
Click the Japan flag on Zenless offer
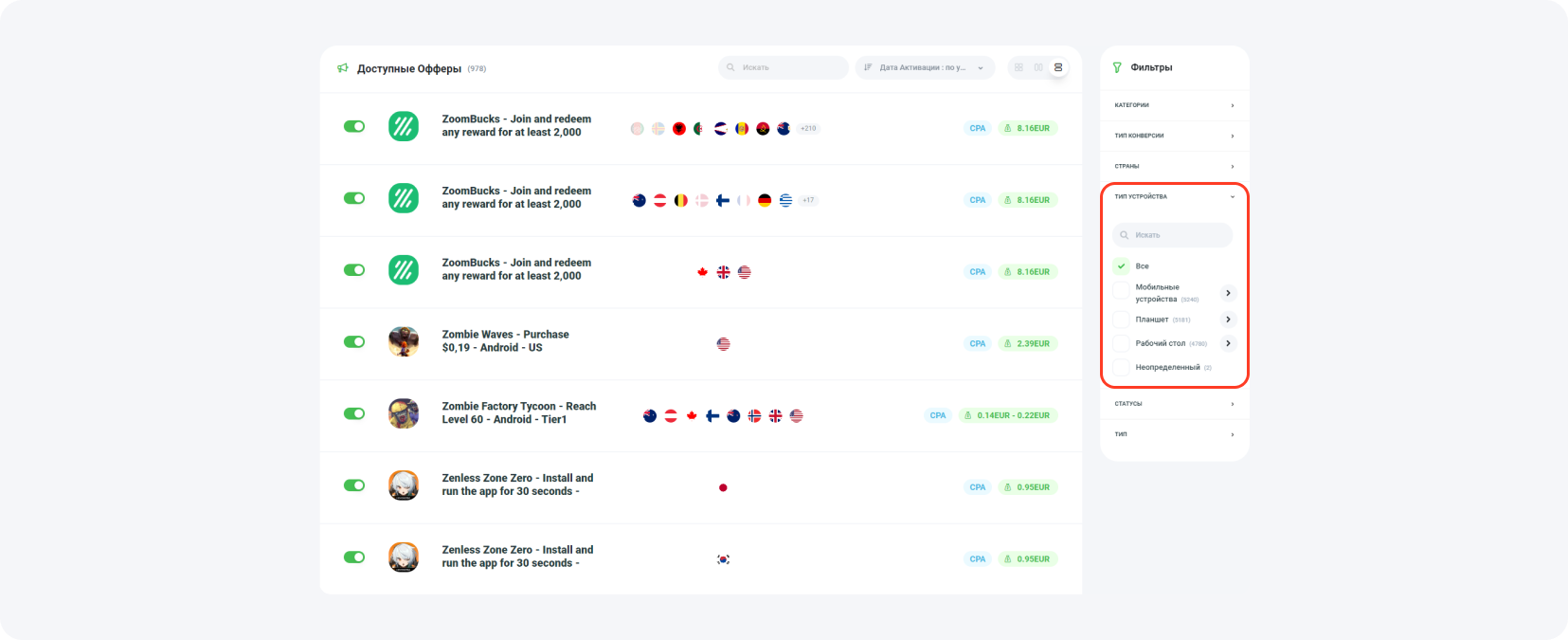point(723,487)
